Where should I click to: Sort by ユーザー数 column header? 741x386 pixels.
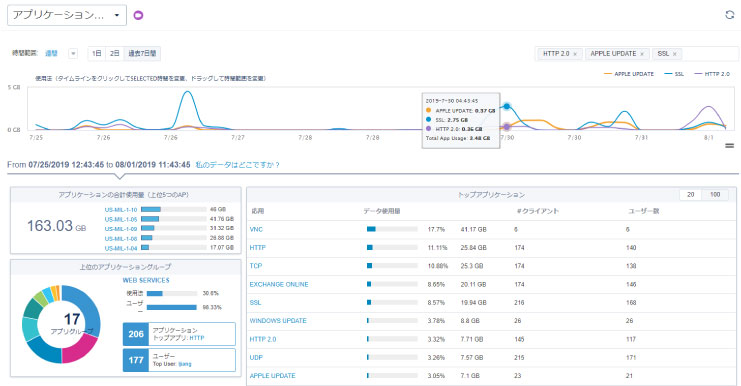(x=643, y=211)
